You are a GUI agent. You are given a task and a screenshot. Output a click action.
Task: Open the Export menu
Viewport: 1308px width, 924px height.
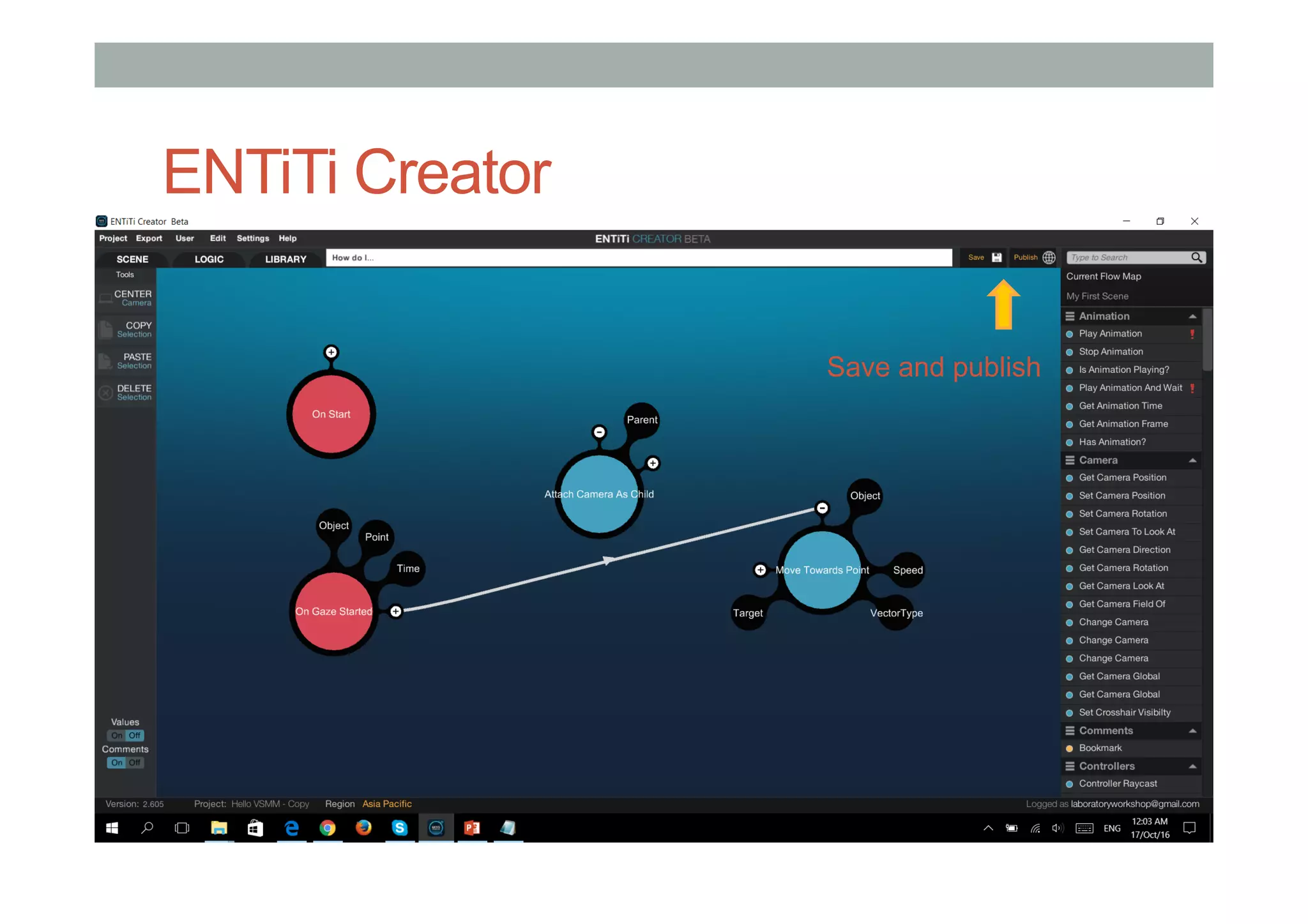point(149,238)
